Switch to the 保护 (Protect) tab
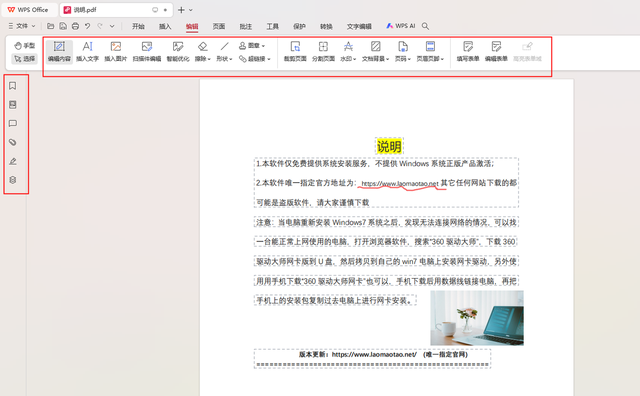The image size is (640, 396). [299, 26]
